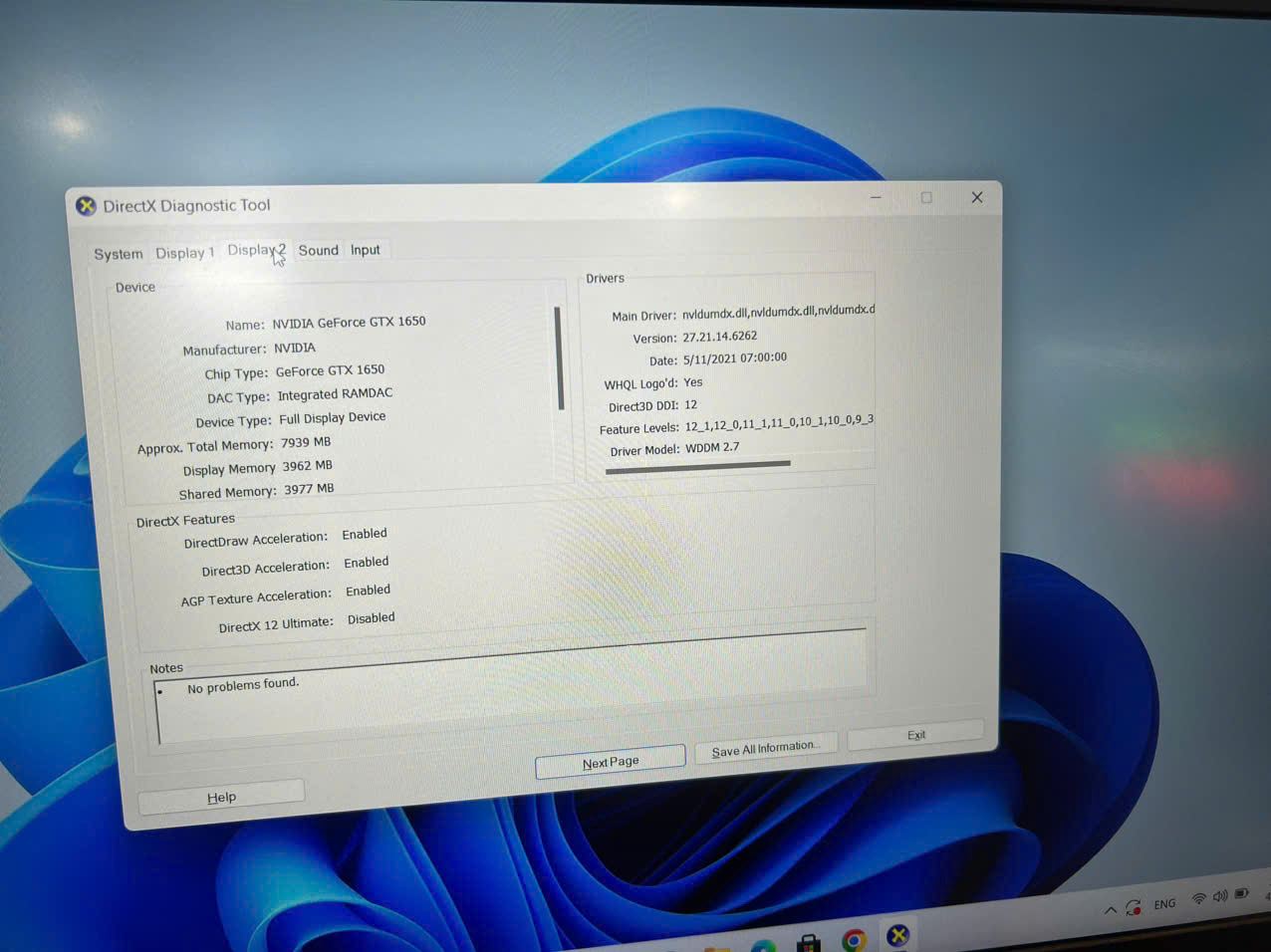Click Chip Type value GeForce GTX 1650
Image resolution: width=1271 pixels, height=952 pixels.
pyautogui.click(x=330, y=370)
